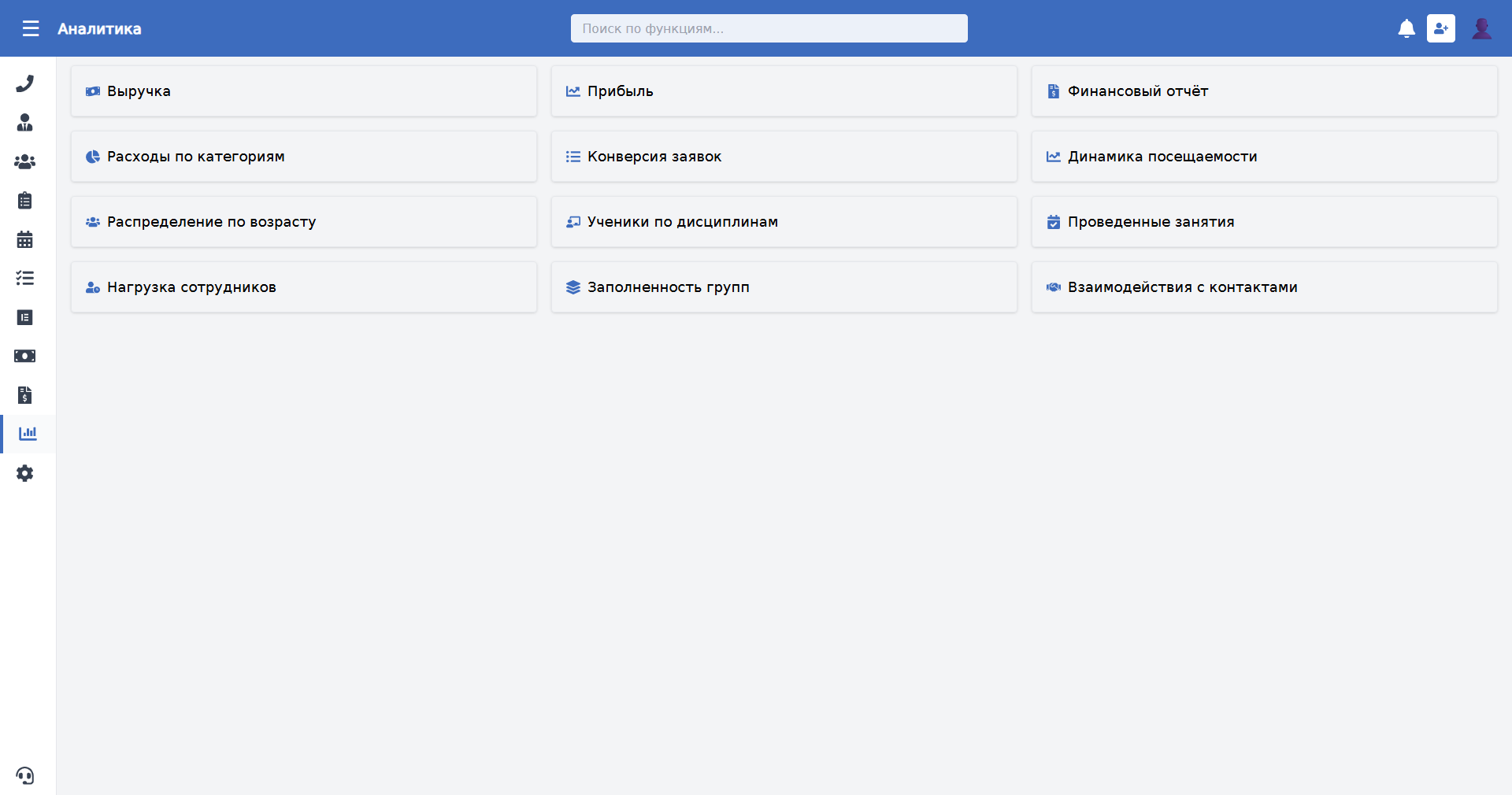Click the search field for functions
This screenshot has width=1512, height=795.
(768, 28)
